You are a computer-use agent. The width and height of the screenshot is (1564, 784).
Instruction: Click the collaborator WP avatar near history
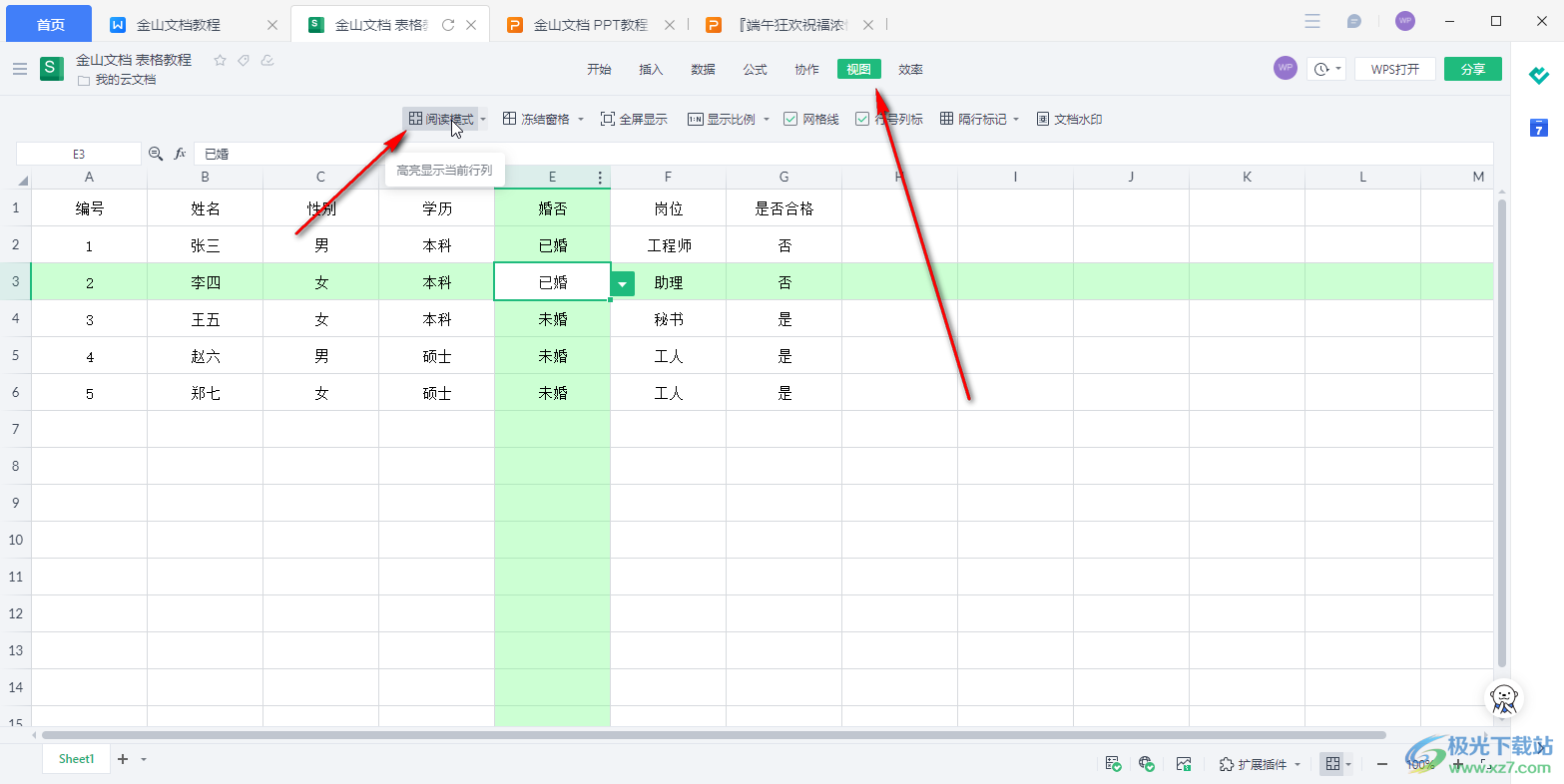[x=1286, y=68]
